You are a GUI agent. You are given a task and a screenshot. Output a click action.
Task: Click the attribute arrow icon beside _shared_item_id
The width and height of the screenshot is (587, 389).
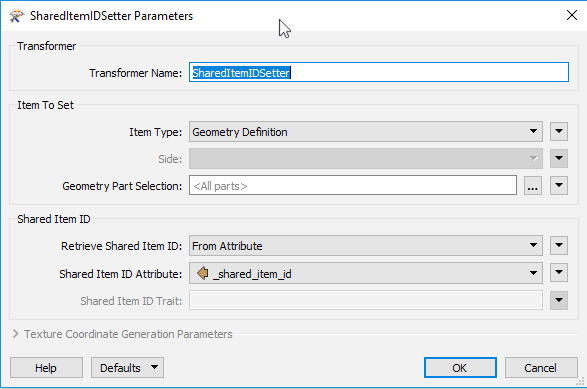[203, 273]
